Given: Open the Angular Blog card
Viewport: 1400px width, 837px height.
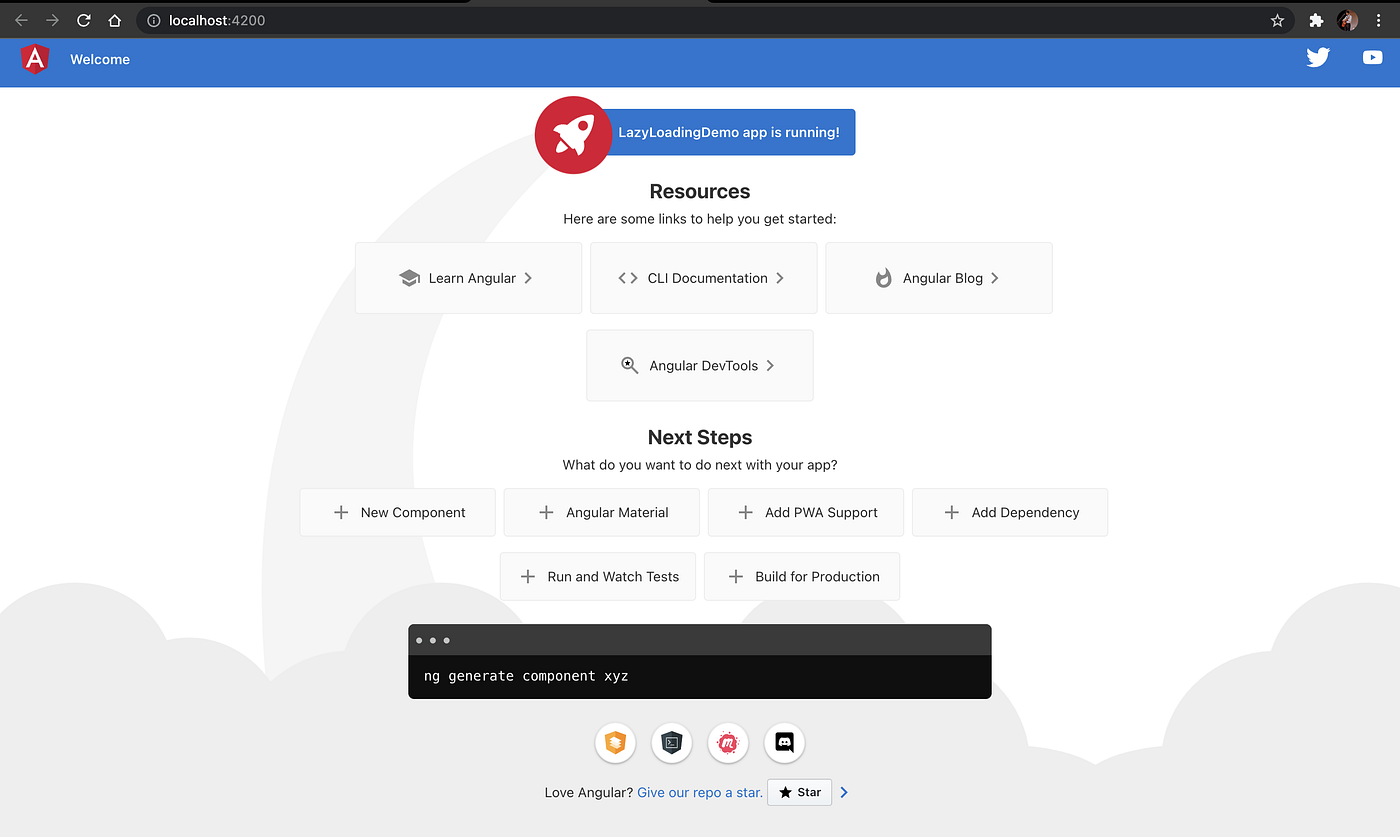Looking at the screenshot, I should coord(939,278).
